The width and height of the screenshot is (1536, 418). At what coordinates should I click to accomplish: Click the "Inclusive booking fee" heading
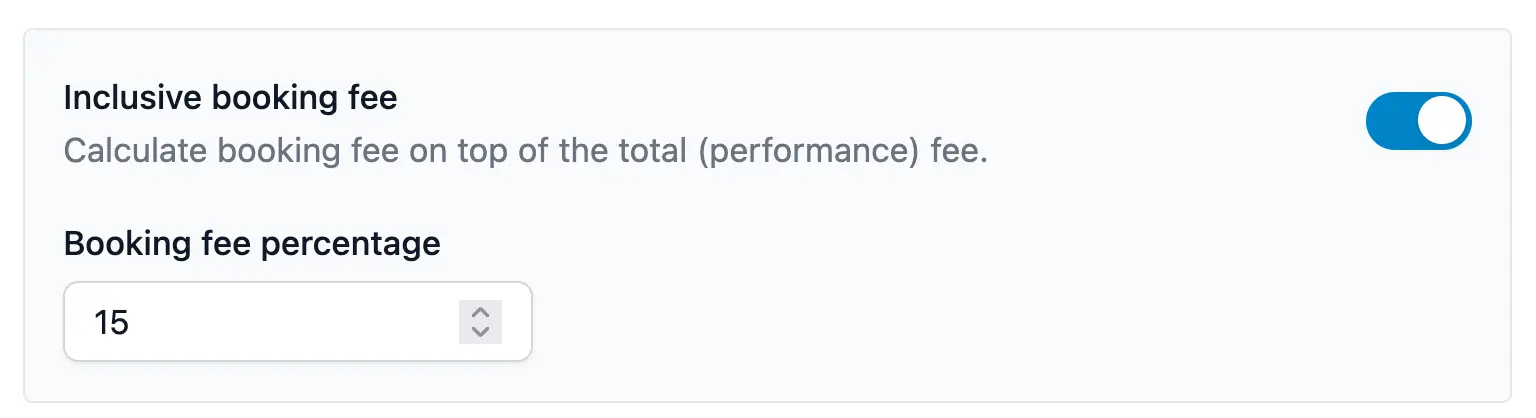tap(230, 98)
